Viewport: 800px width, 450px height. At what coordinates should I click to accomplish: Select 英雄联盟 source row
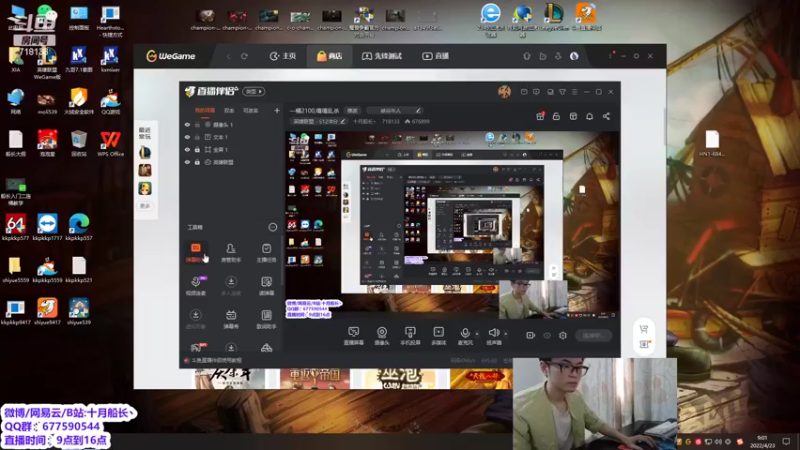click(x=232, y=162)
